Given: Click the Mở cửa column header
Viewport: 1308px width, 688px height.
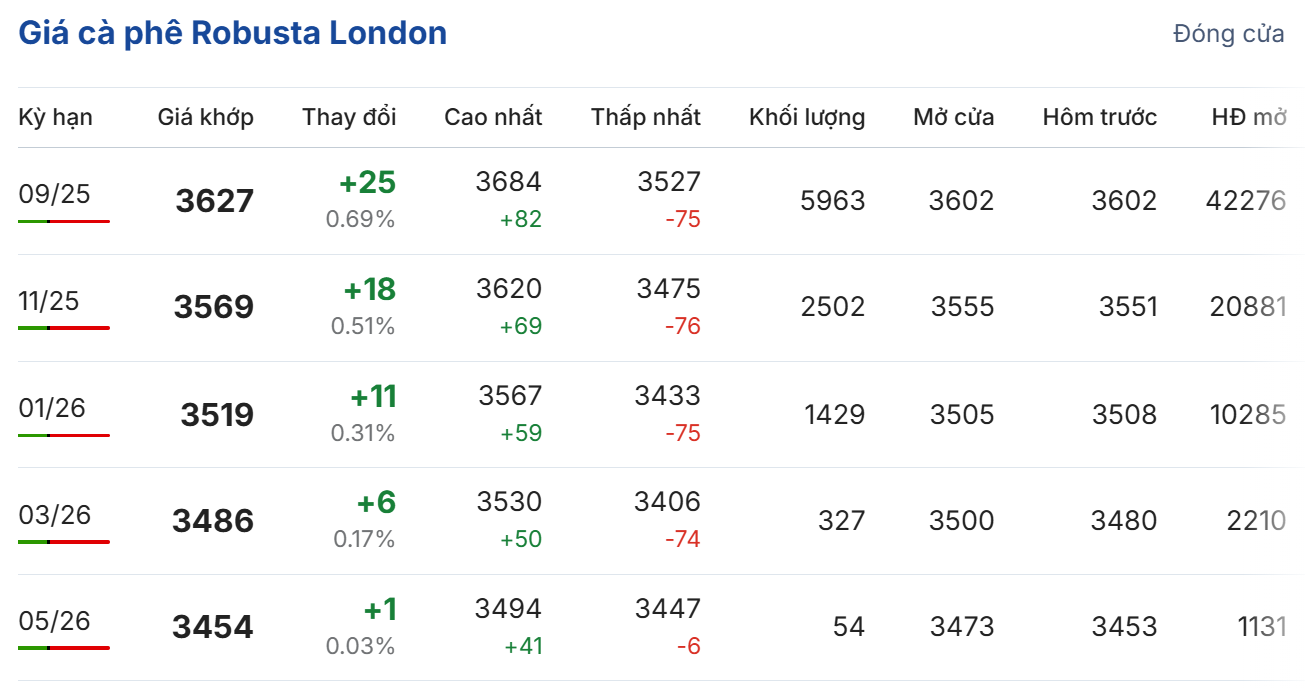Looking at the screenshot, I should (953, 117).
